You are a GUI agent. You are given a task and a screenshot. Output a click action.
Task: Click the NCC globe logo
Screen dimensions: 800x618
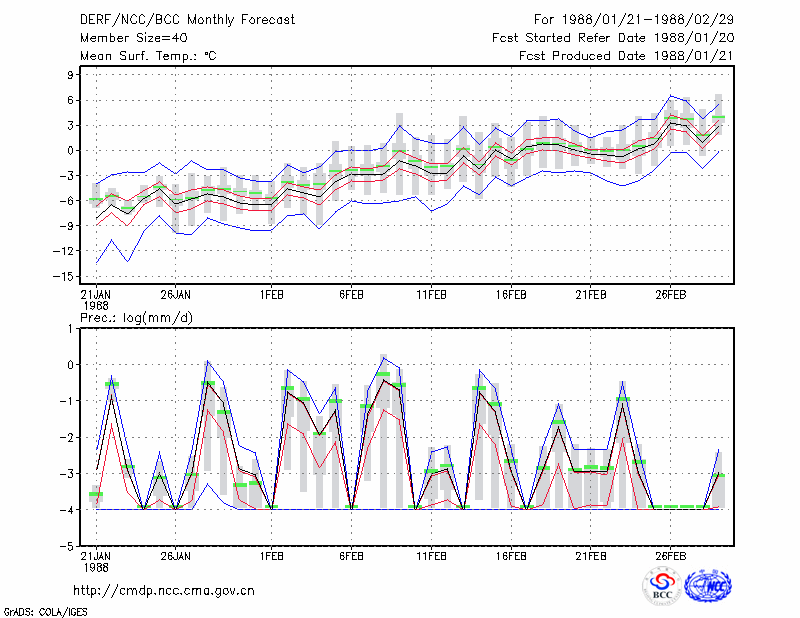(708, 586)
